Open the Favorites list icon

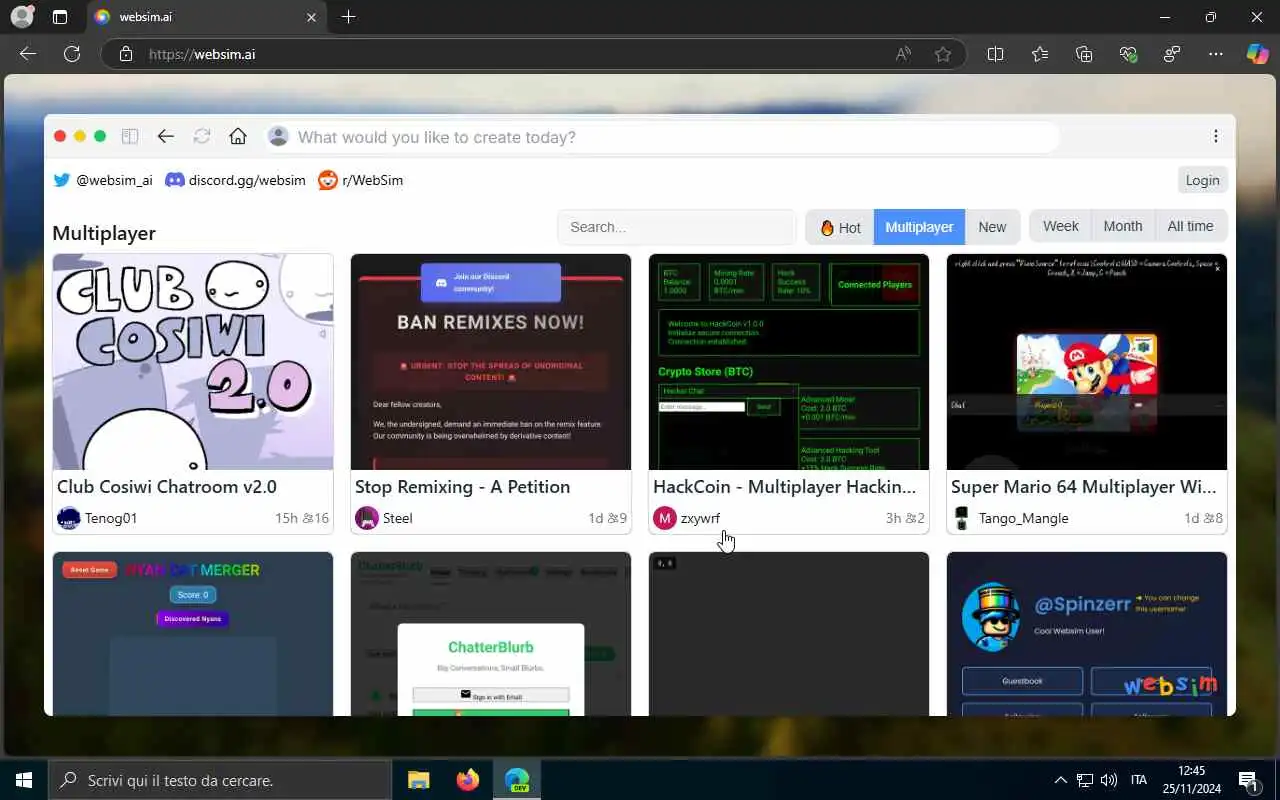point(1040,54)
